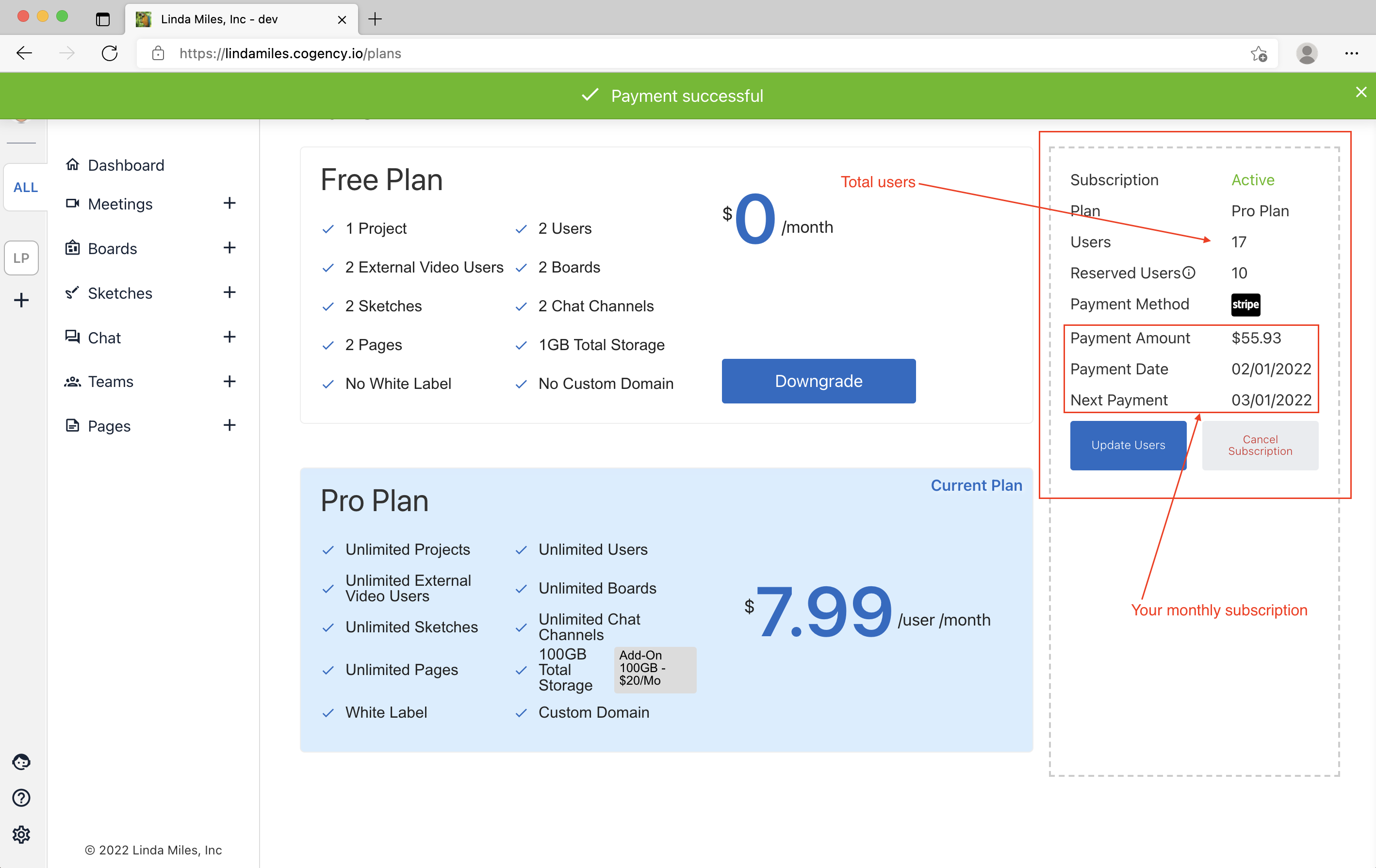
Task: Go to Teams section
Action: (x=110, y=382)
